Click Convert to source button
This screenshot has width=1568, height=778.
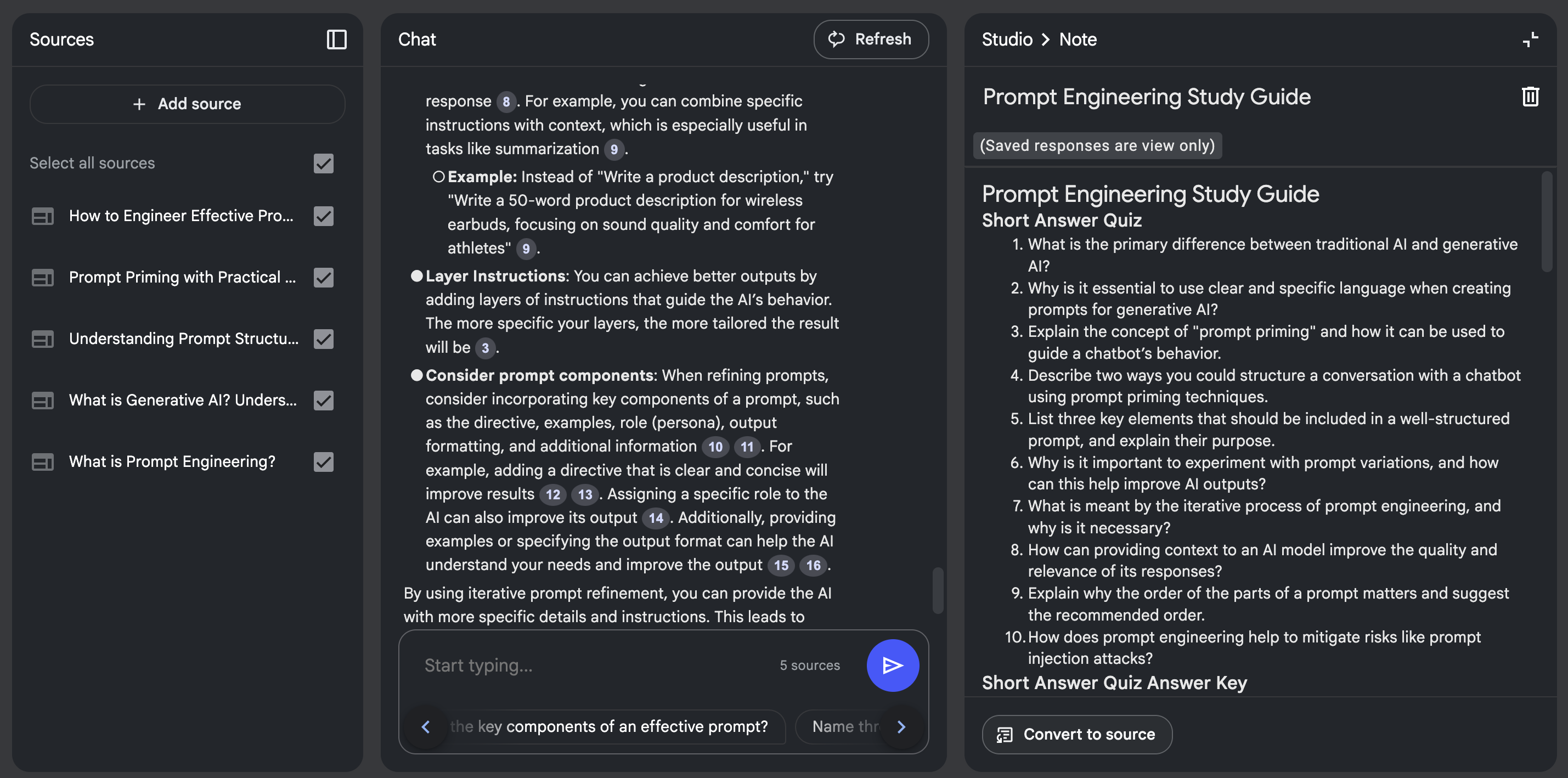[1077, 734]
